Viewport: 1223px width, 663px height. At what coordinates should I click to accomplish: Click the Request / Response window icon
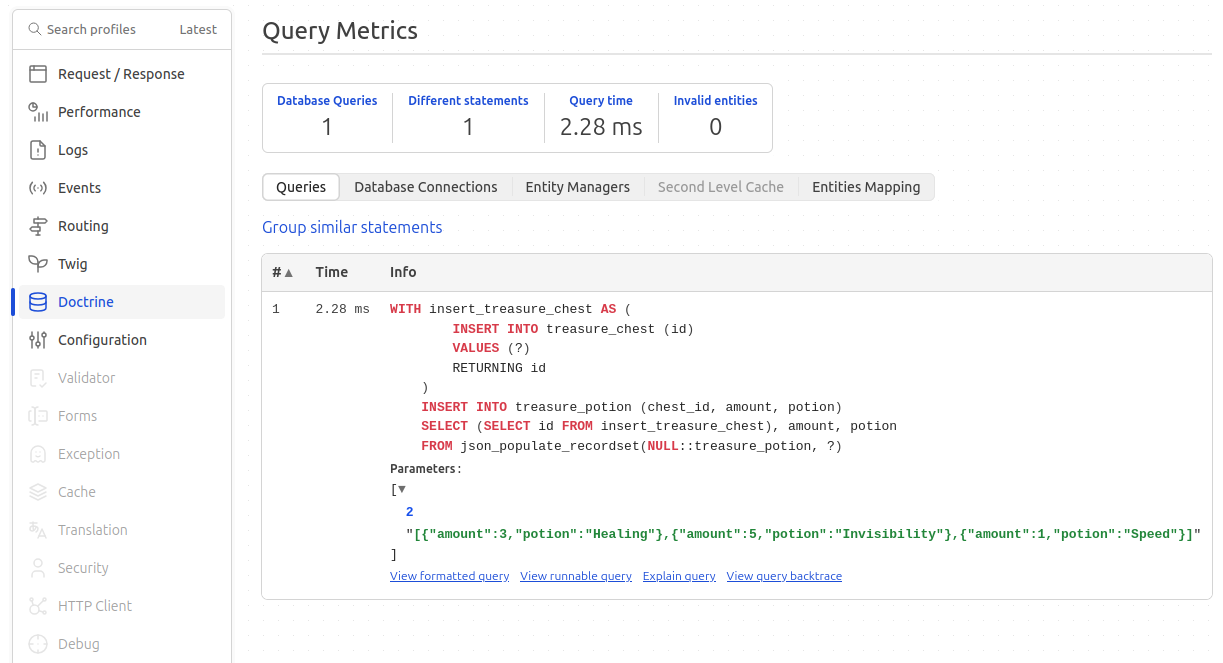[38, 74]
